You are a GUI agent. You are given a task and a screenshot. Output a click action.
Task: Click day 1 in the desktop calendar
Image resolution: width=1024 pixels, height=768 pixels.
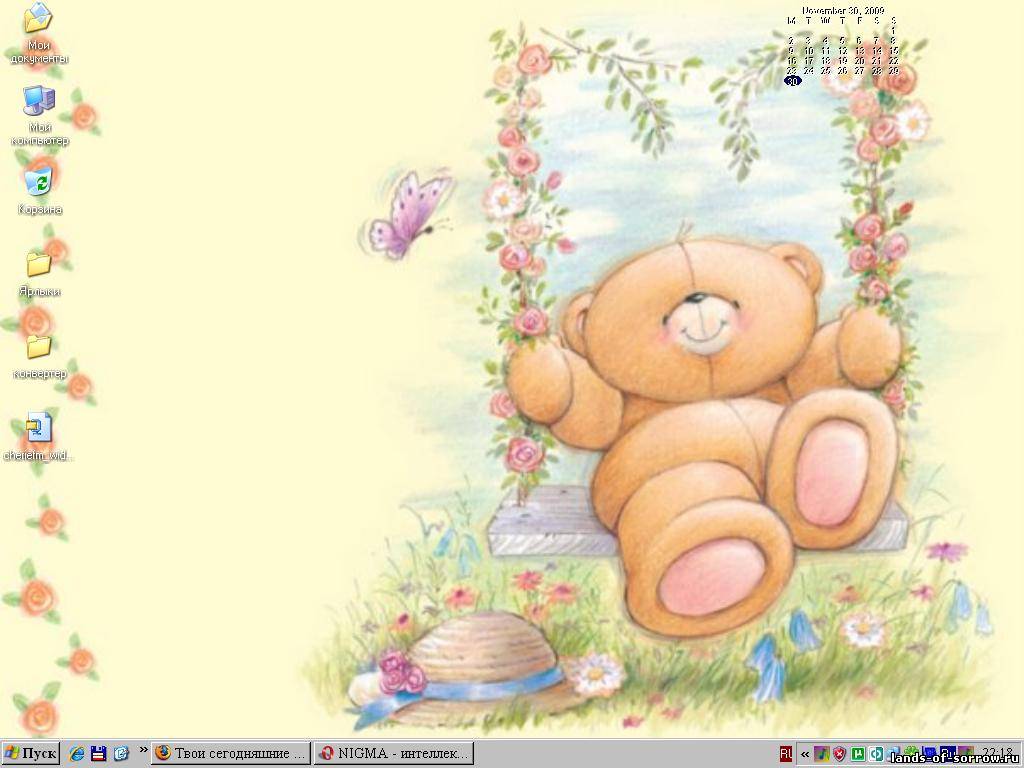point(893,30)
